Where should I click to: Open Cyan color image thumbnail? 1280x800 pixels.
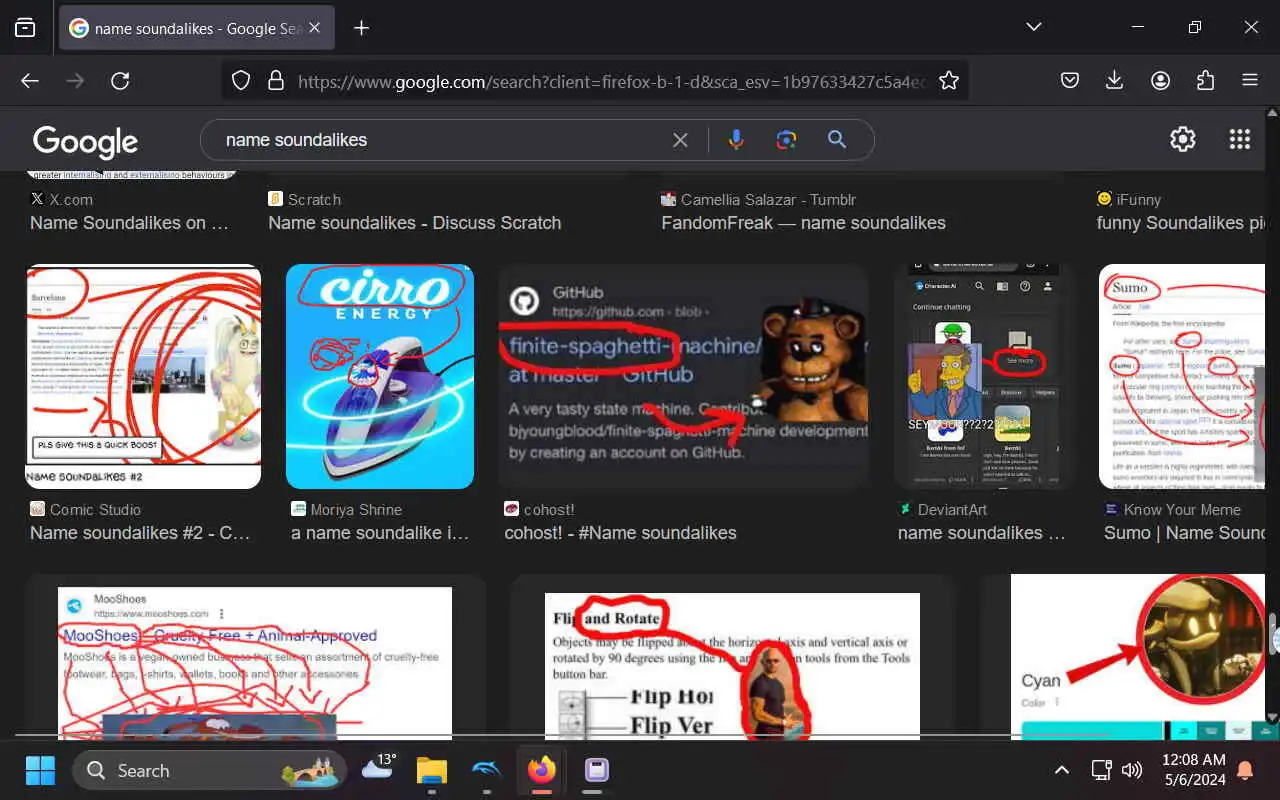1137,658
